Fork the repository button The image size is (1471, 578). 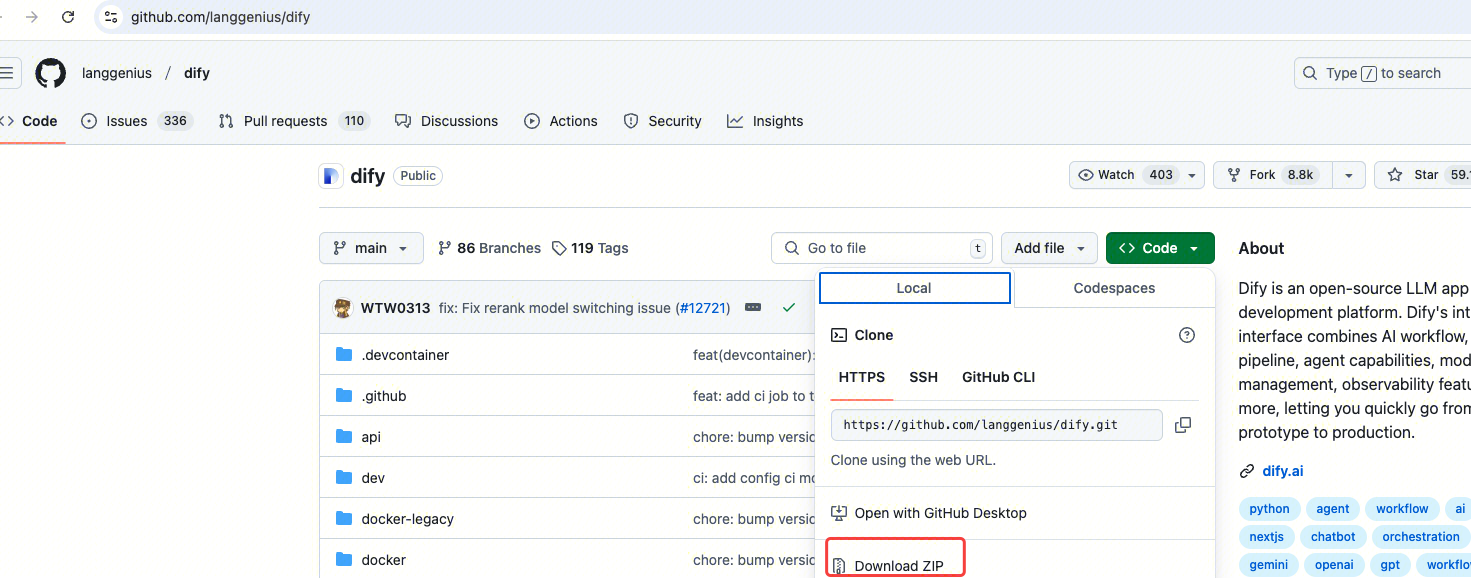click(1273, 175)
